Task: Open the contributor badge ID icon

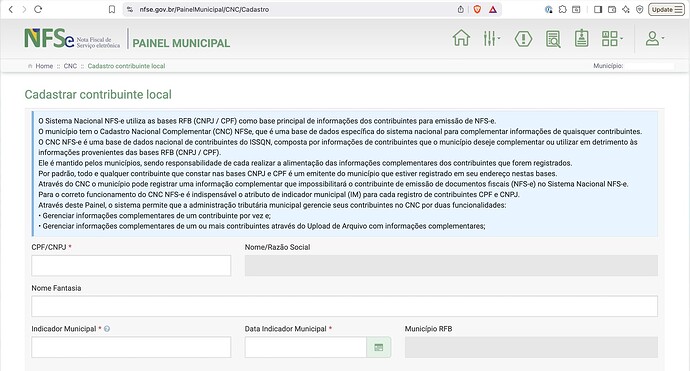Action: [582, 38]
